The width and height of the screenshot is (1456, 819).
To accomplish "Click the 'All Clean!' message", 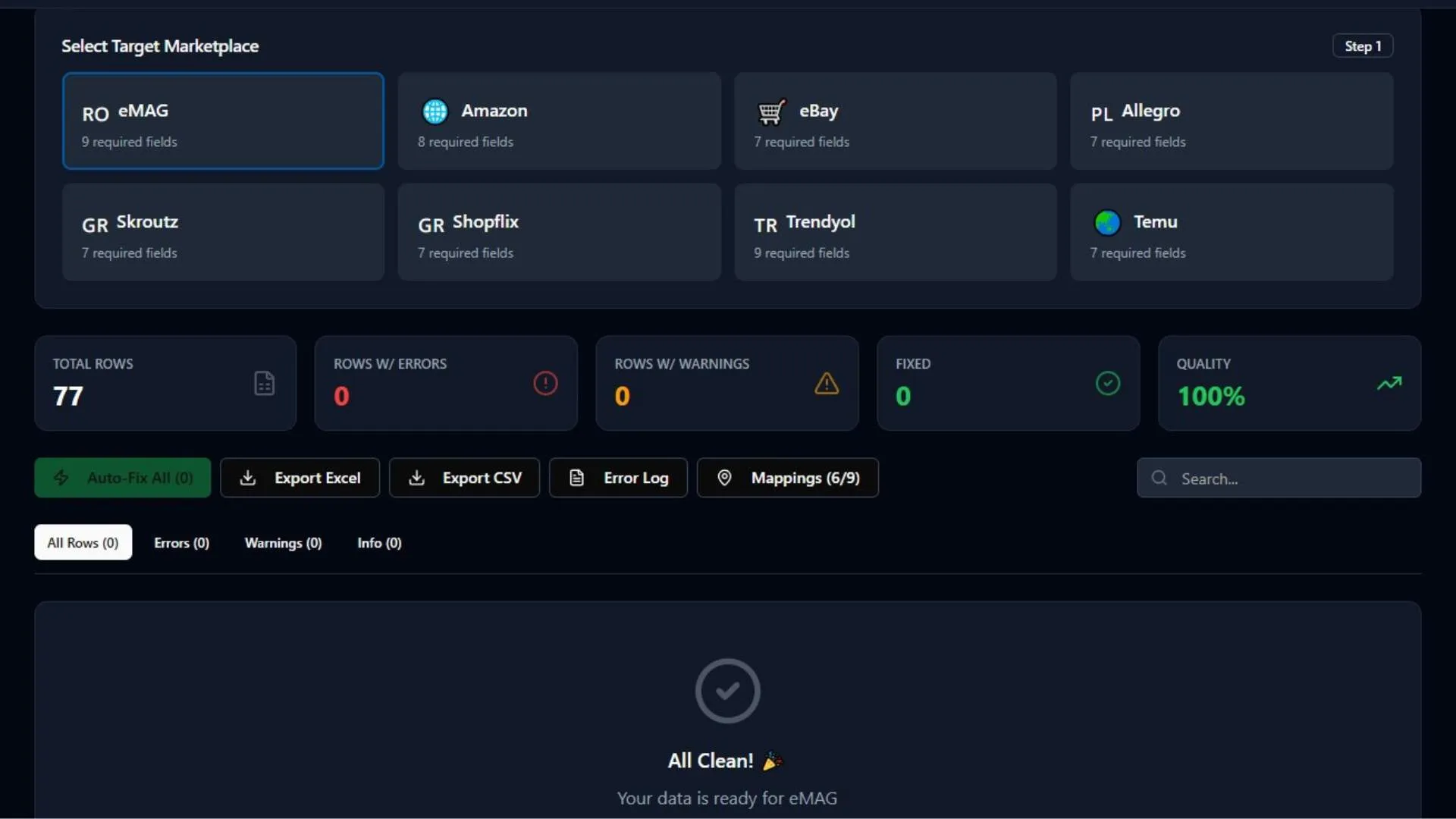I will pyautogui.click(x=725, y=761).
